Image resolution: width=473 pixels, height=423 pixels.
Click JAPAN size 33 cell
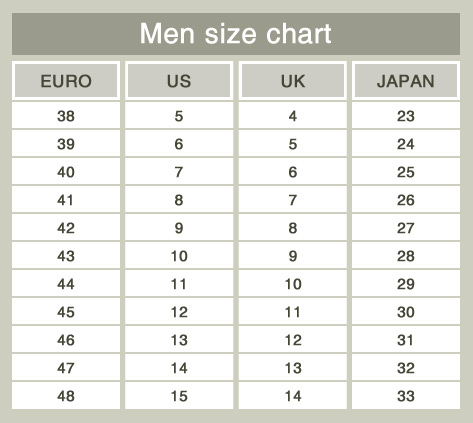406,396
